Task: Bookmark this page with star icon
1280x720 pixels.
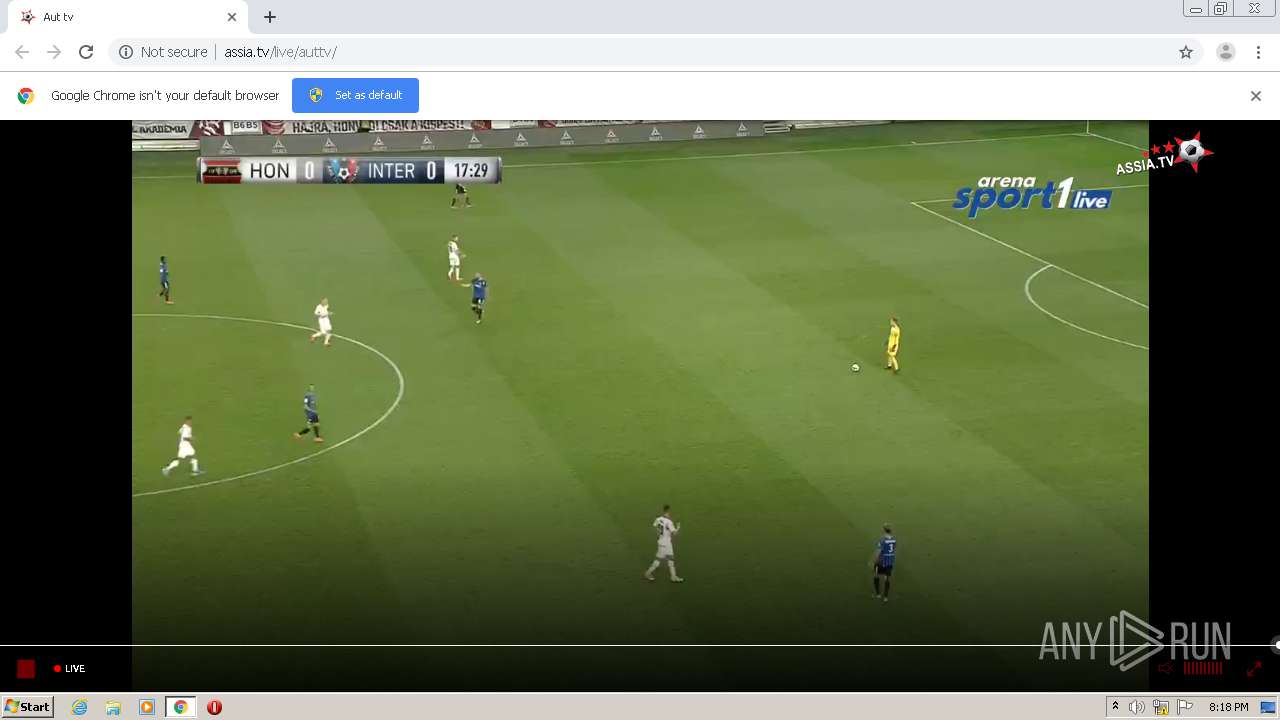Action: 1186,52
